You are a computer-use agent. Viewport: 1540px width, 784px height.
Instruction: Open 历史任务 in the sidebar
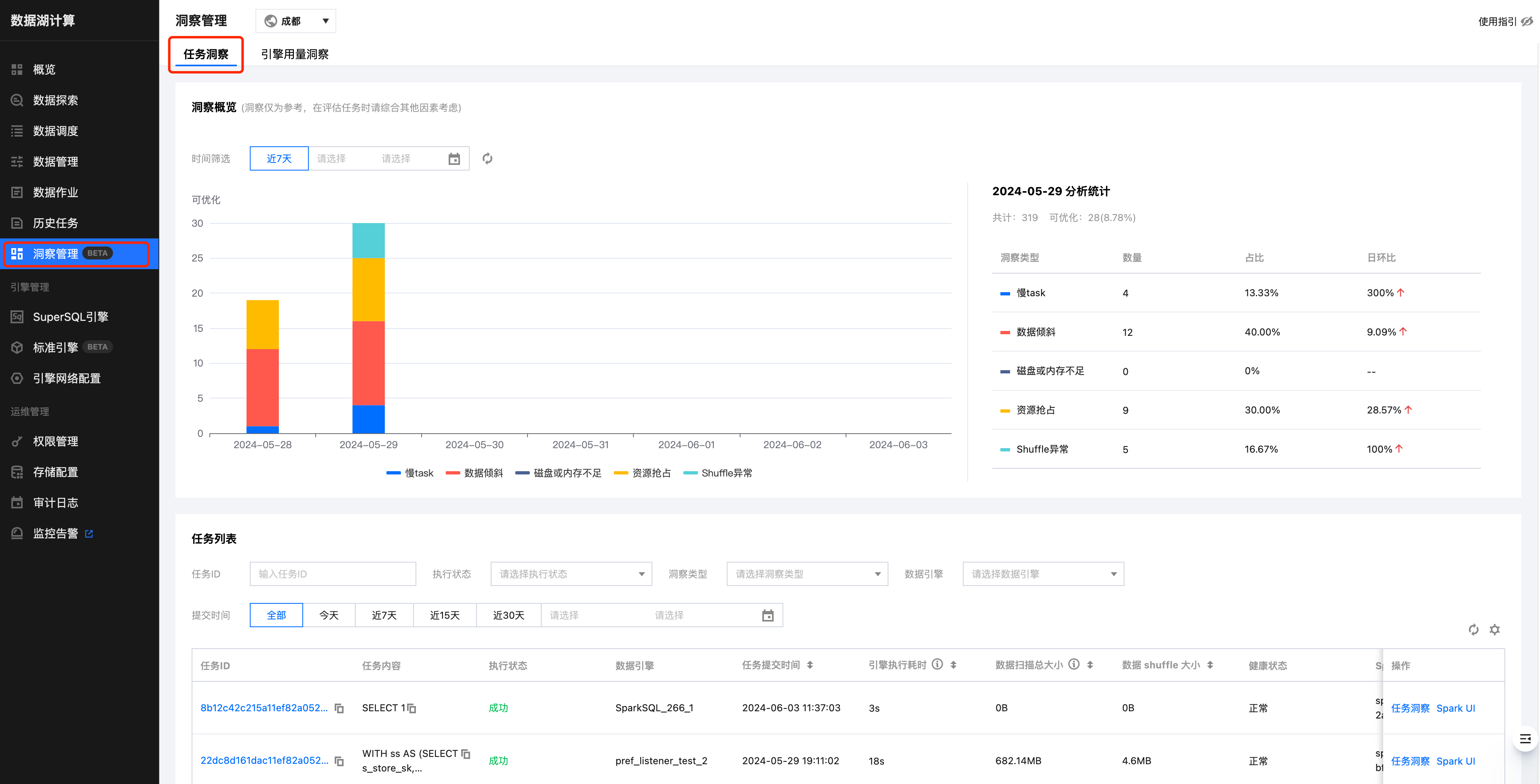pyautogui.click(x=55, y=223)
